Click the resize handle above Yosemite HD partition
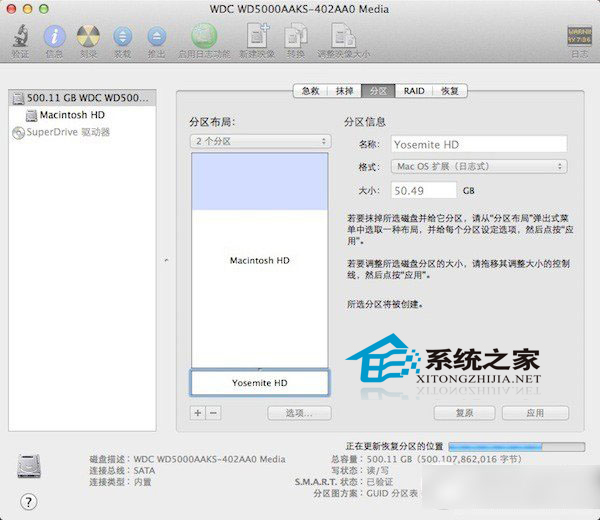Screen dimensions: 600x520 pyautogui.click(x=260, y=369)
